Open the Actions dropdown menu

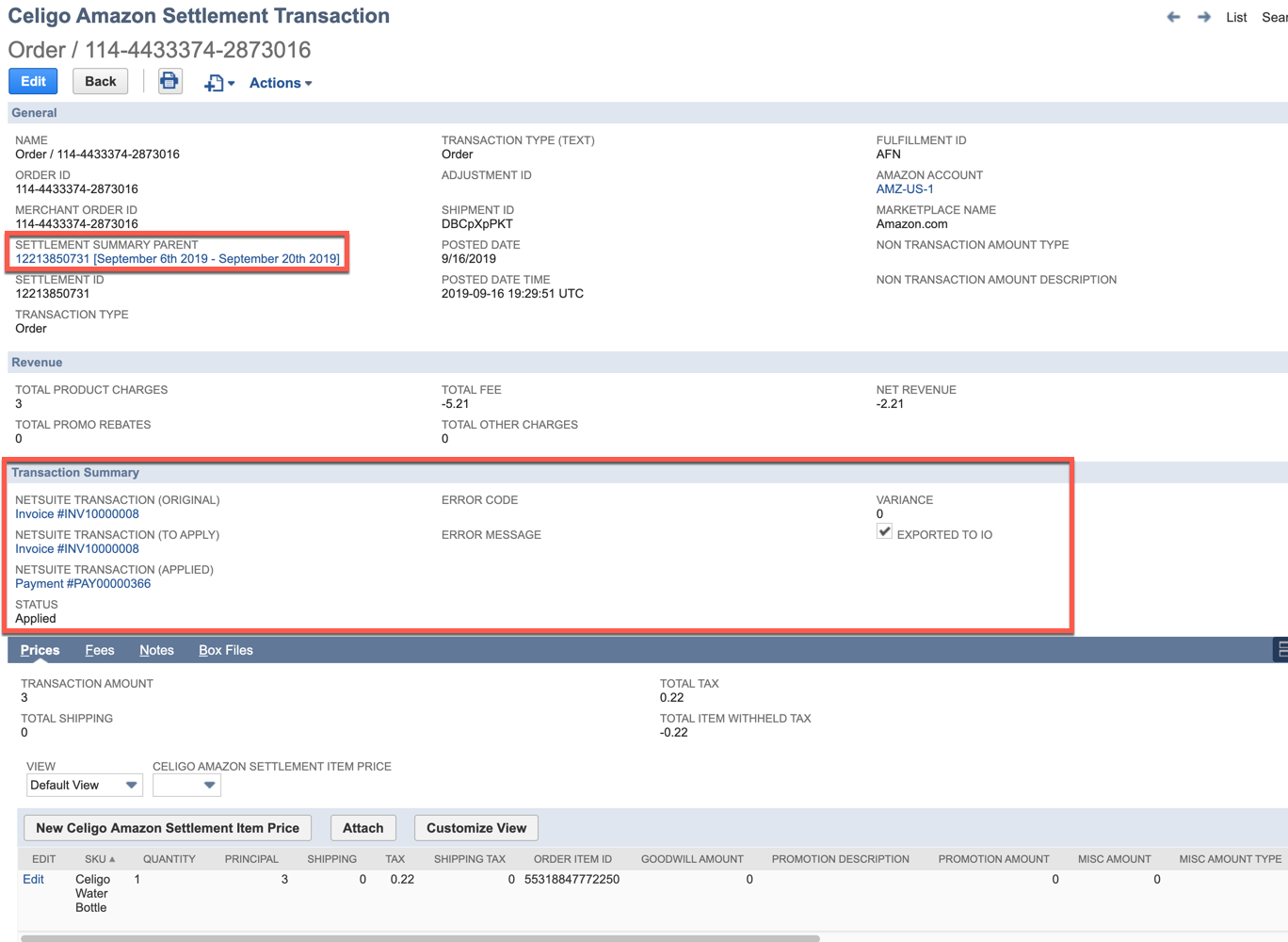(281, 83)
